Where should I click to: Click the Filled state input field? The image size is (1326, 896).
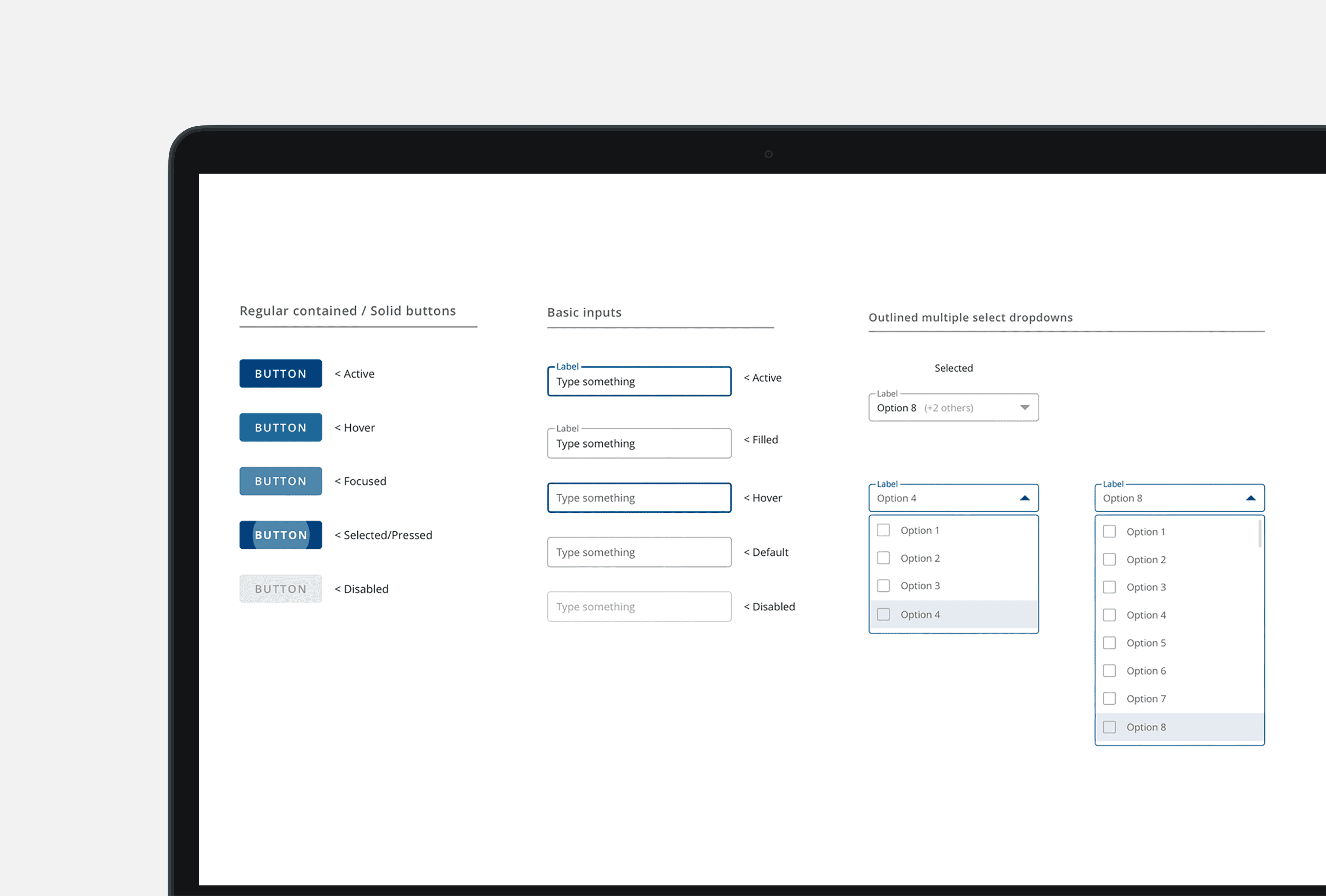639,443
